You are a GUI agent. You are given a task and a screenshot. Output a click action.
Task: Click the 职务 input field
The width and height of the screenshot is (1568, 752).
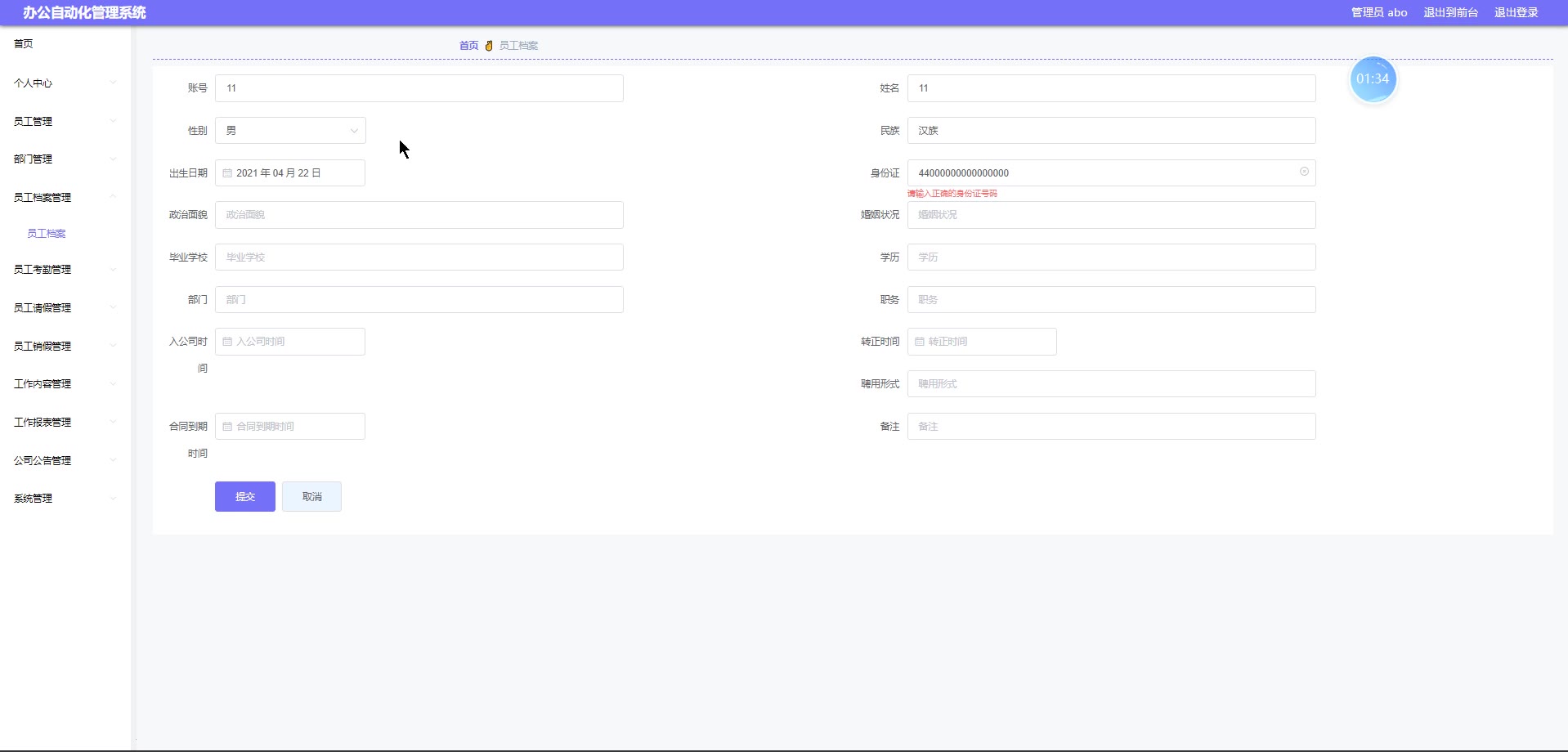[1112, 300]
